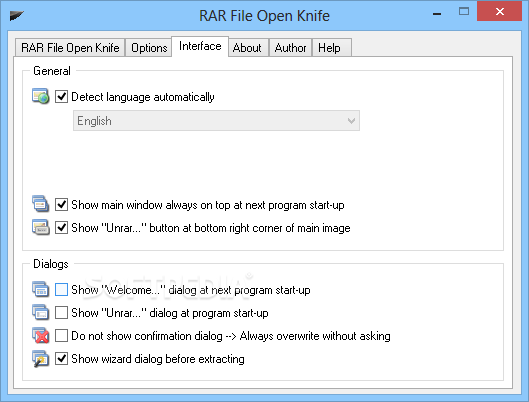Disable Detect language automatically checkbox

pyautogui.click(x=61, y=96)
